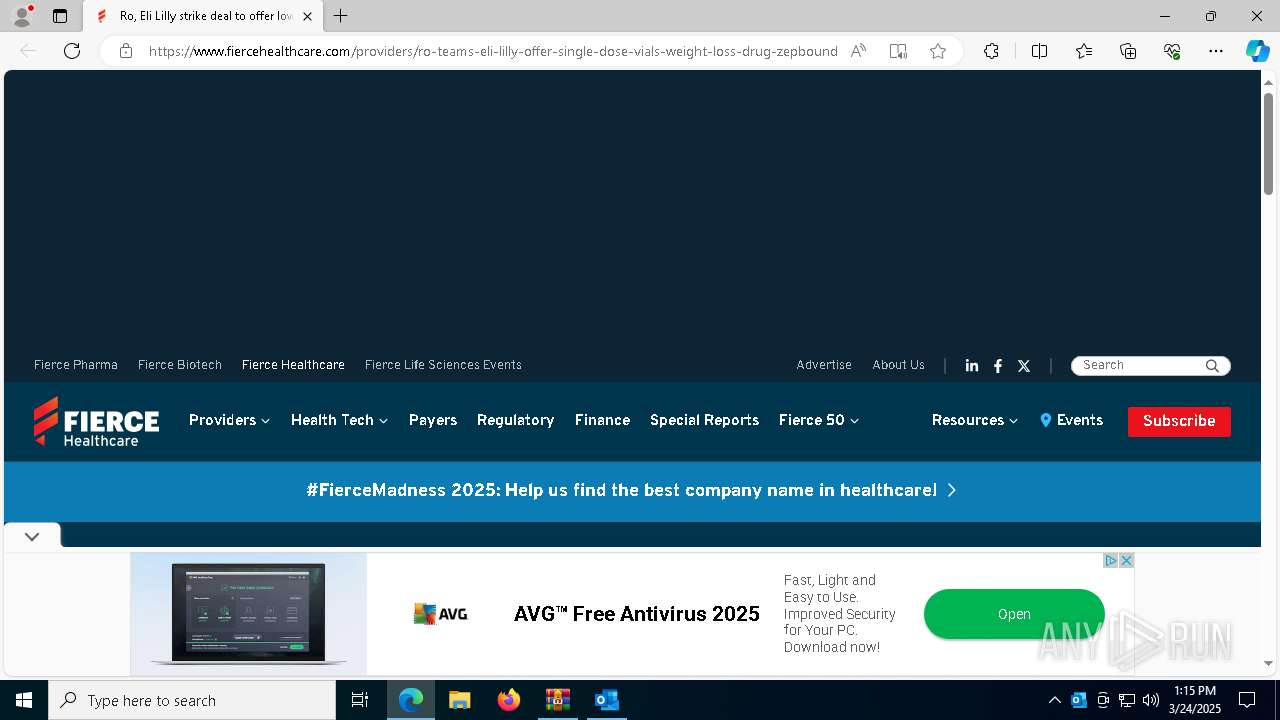Viewport: 1280px width, 720px height.
Task: Open the notifications action center icon
Action: (x=1247, y=700)
